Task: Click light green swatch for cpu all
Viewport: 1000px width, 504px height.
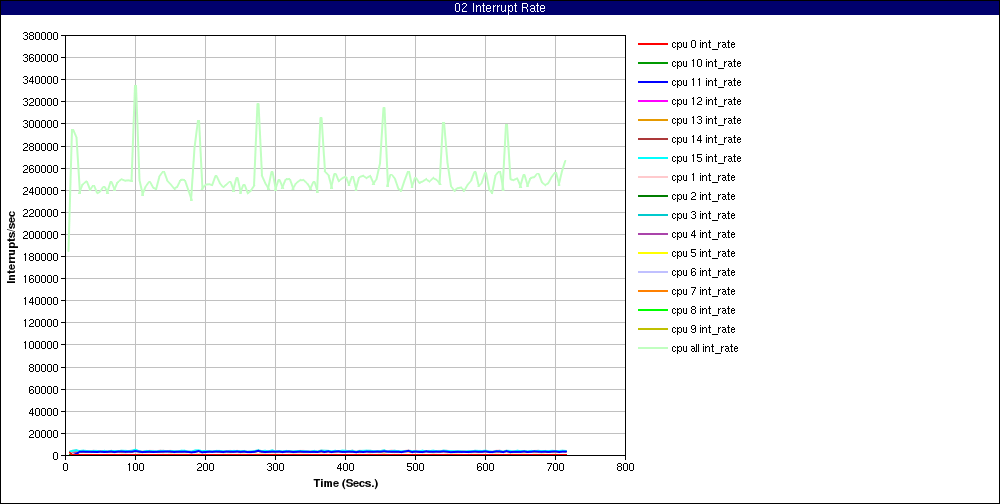Action: 652,348
